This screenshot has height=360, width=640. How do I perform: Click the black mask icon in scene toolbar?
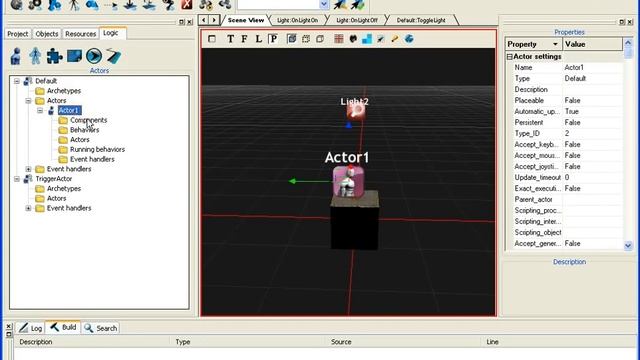pos(353,39)
